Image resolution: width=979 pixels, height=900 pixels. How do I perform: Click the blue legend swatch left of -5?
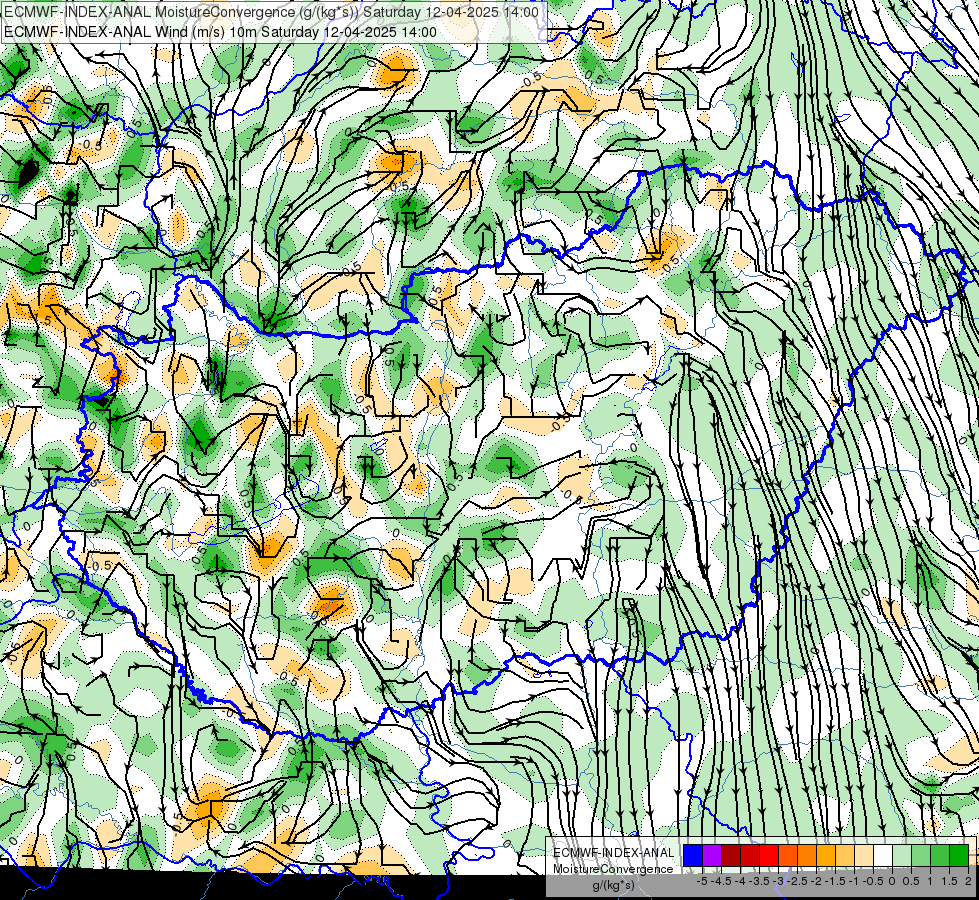coord(693,855)
